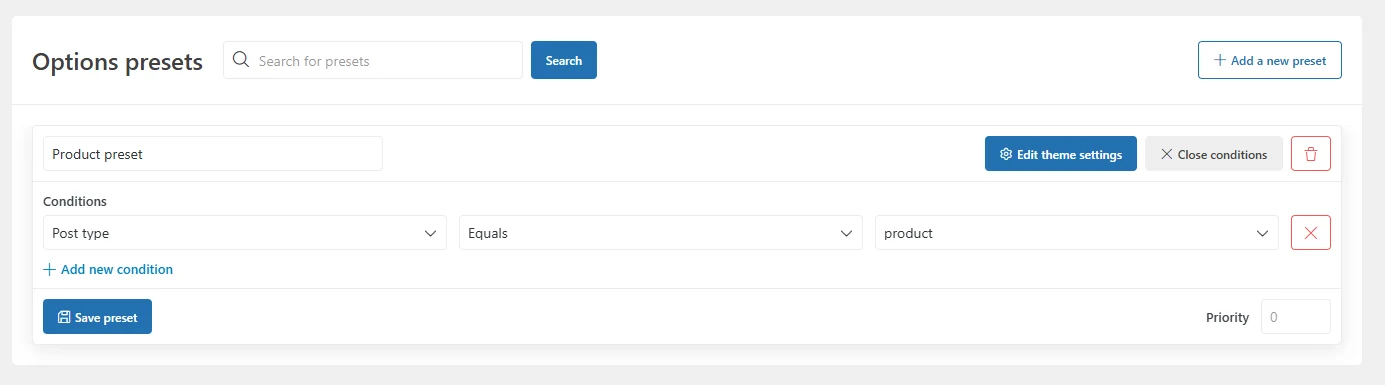Click the Priority number field
This screenshot has width=1385, height=385.
pyautogui.click(x=1296, y=317)
